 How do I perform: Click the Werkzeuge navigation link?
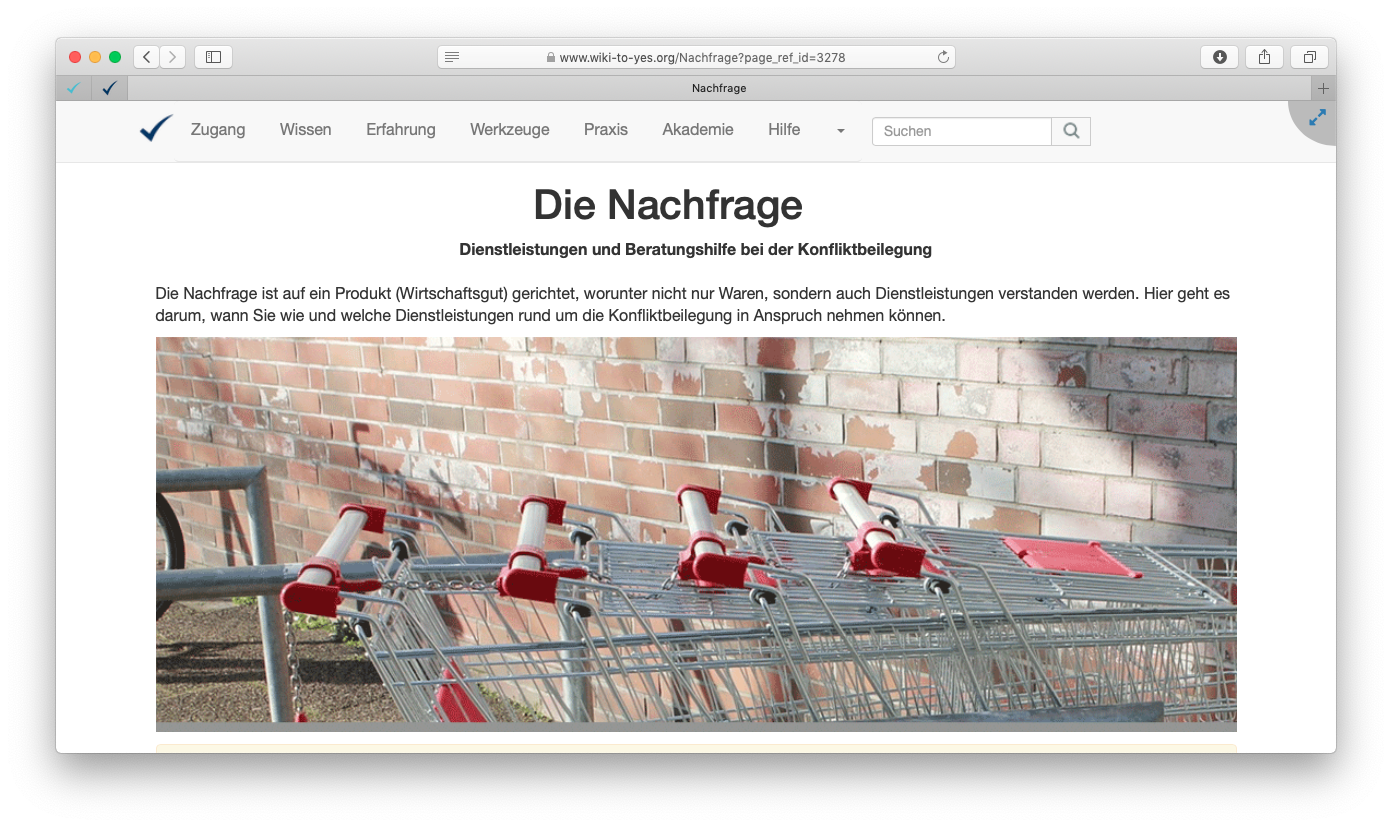click(x=509, y=129)
